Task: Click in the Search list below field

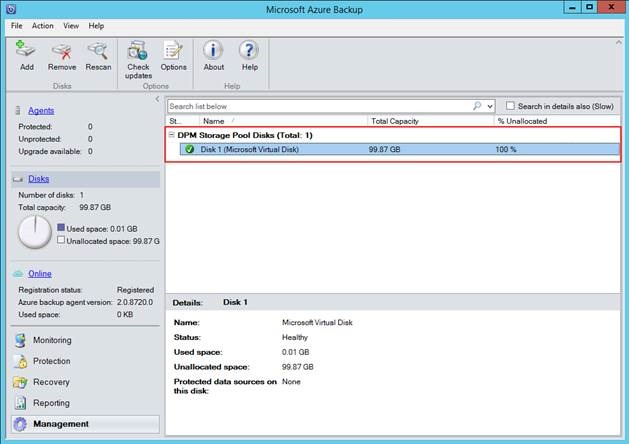Action: 318,105
